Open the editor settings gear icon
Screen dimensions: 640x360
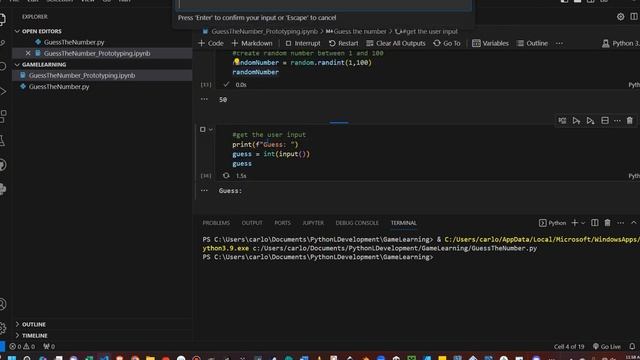point(620,17)
